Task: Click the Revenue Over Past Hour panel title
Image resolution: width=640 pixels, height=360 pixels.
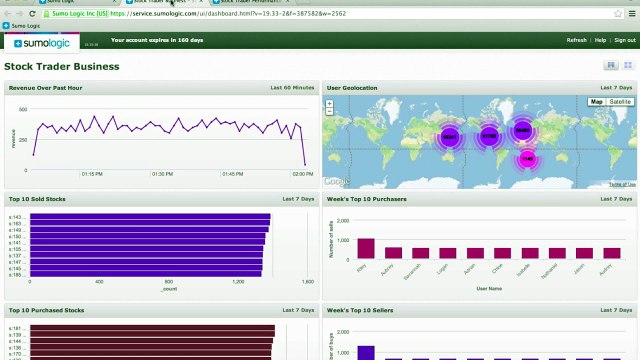Action: [45, 88]
